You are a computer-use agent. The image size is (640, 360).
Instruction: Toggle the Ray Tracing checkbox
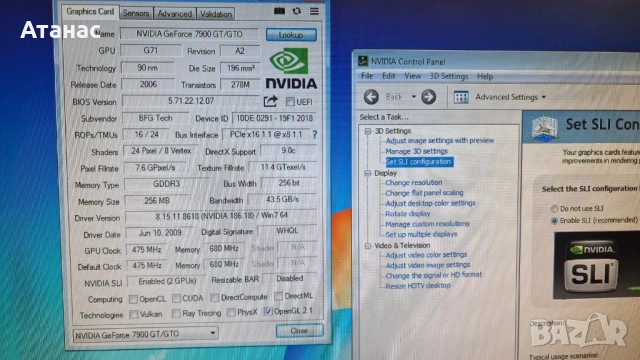pos(176,313)
